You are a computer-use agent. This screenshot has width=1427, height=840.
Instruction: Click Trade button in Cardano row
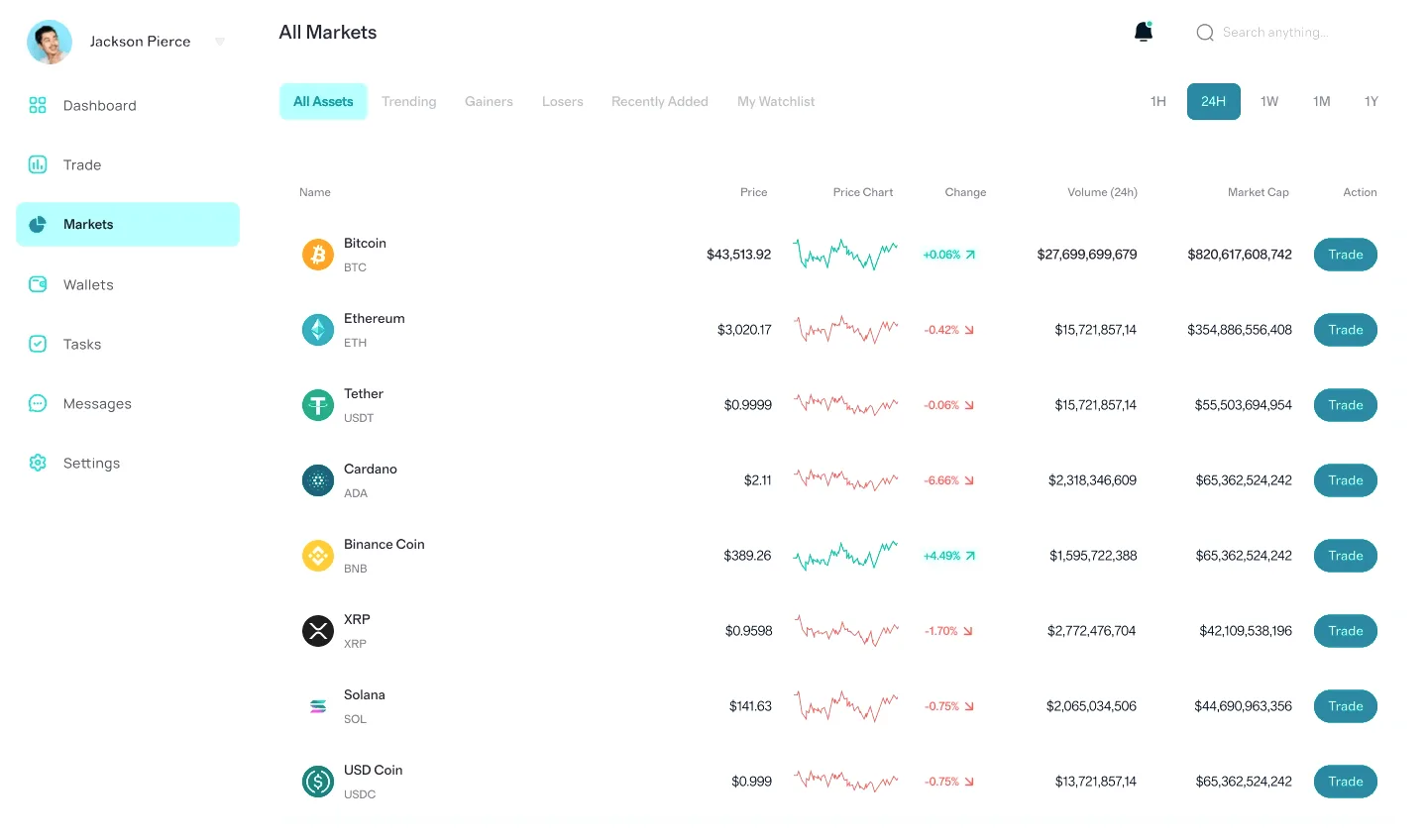point(1346,480)
